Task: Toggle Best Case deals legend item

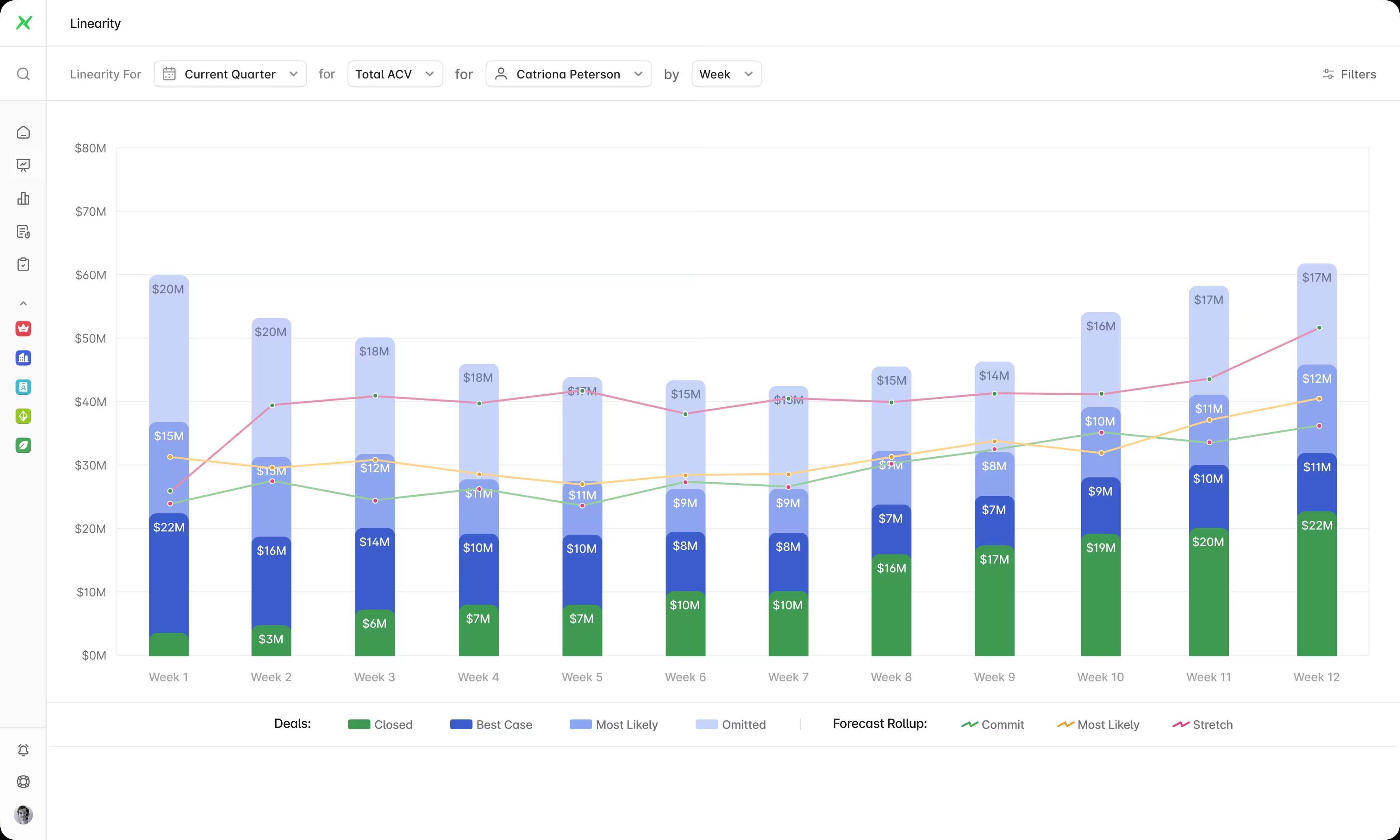Action: point(491,724)
